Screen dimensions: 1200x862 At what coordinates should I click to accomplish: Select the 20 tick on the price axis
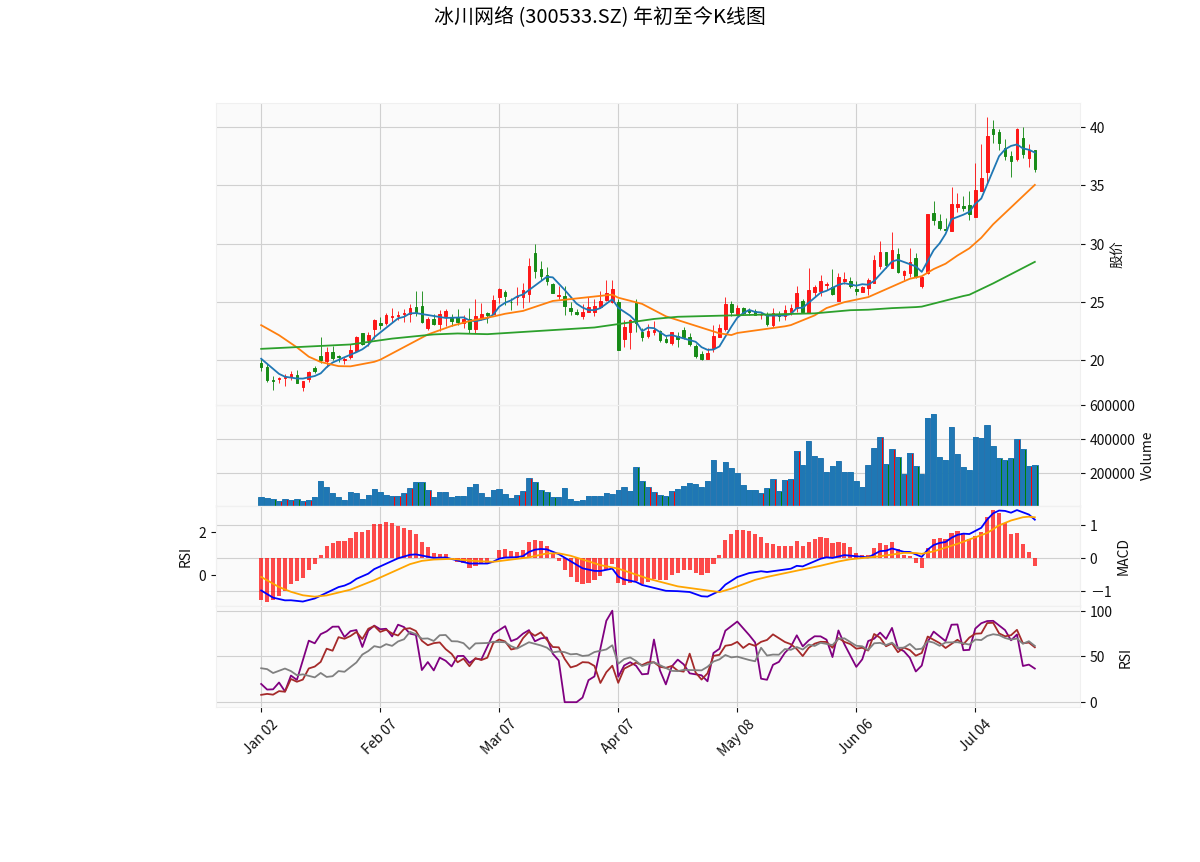1097,361
